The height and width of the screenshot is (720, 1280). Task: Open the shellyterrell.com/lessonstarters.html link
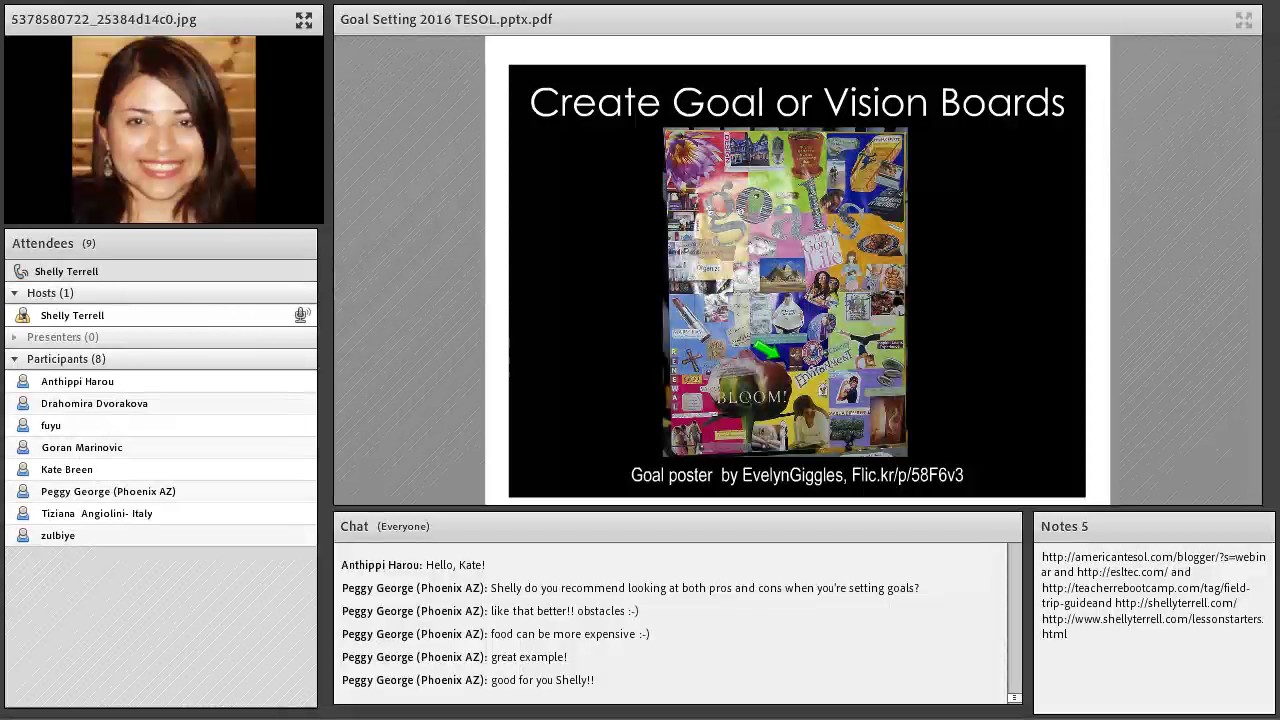[x=1152, y=627]
